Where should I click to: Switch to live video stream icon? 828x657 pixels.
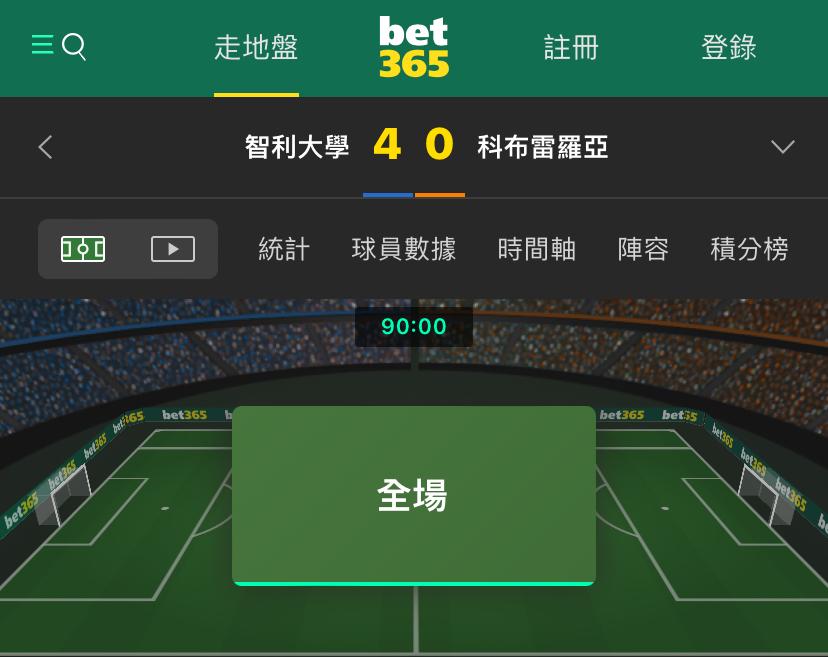click(x=173, y=249)
